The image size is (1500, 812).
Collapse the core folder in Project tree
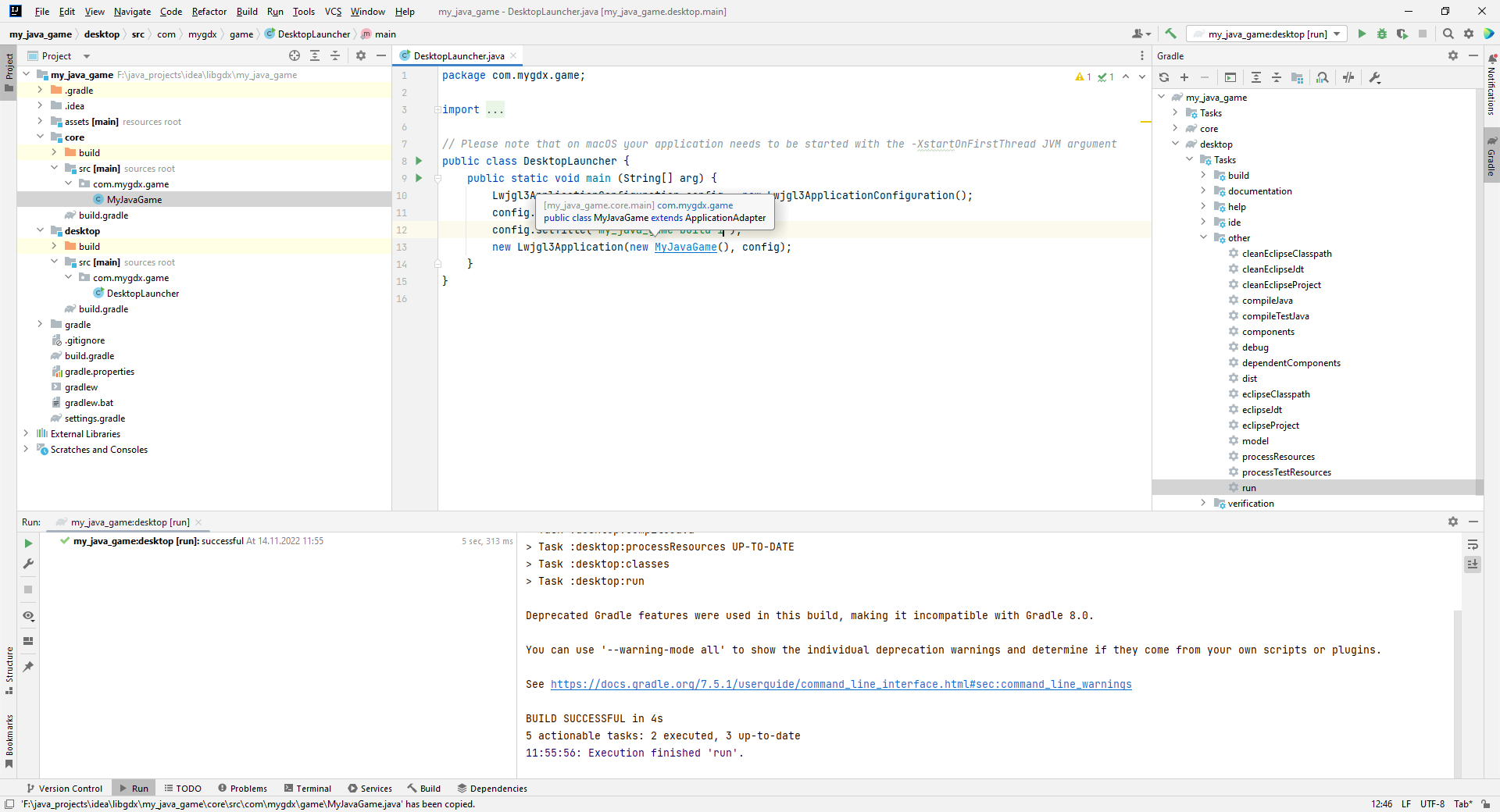(40, 137)
